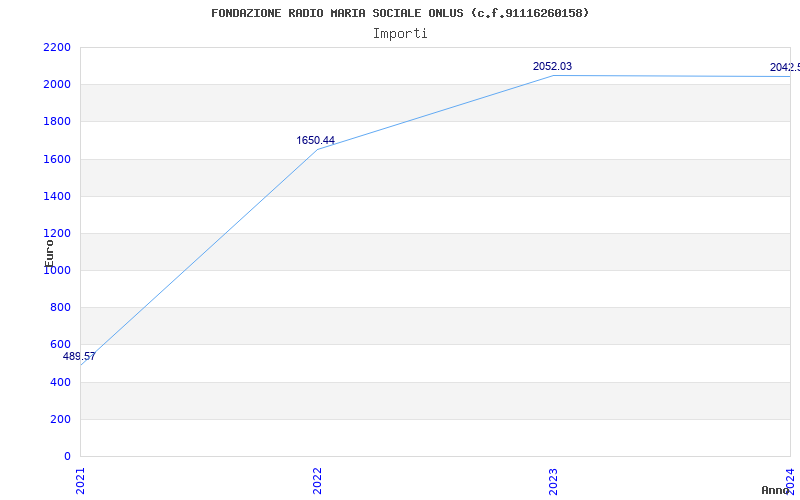800x500 pixels.
Task: Click the y-axis value 0
Action: 67,456
